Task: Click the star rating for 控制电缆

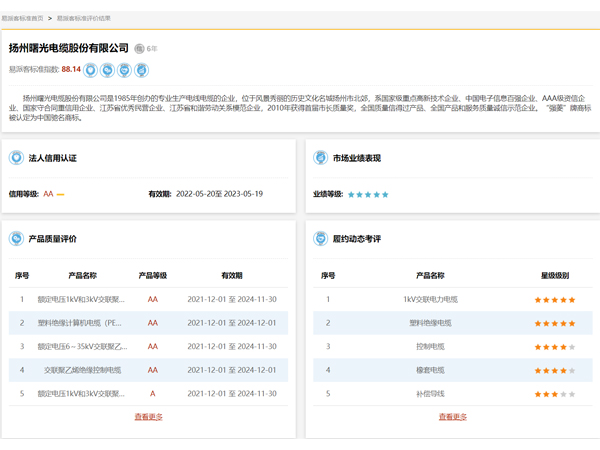Action: click(555, 347)
